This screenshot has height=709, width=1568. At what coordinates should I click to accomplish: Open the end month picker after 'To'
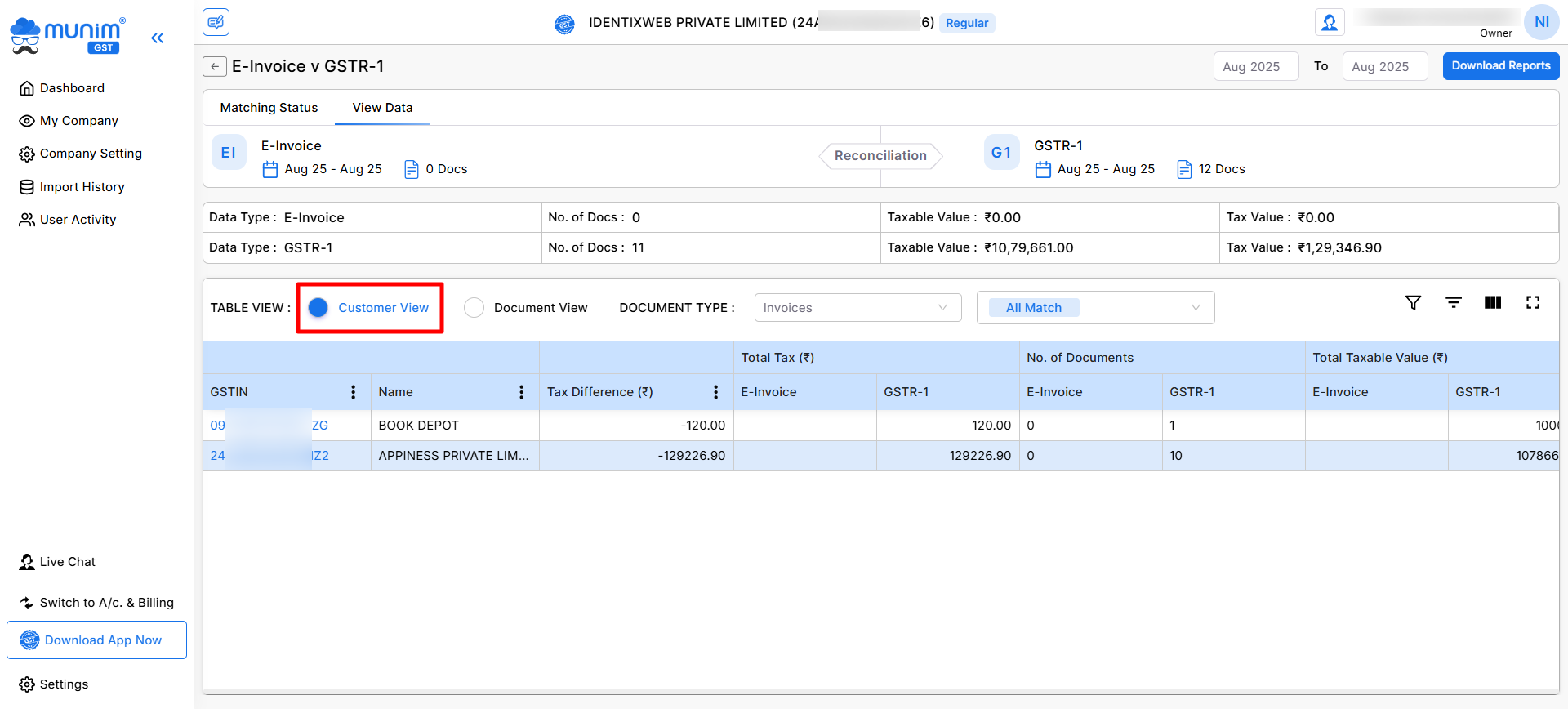coord(1385,66)
